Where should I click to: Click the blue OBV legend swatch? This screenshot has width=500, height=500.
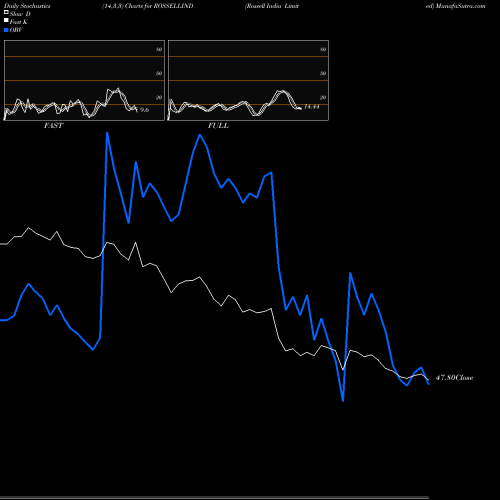pos(6,30)
